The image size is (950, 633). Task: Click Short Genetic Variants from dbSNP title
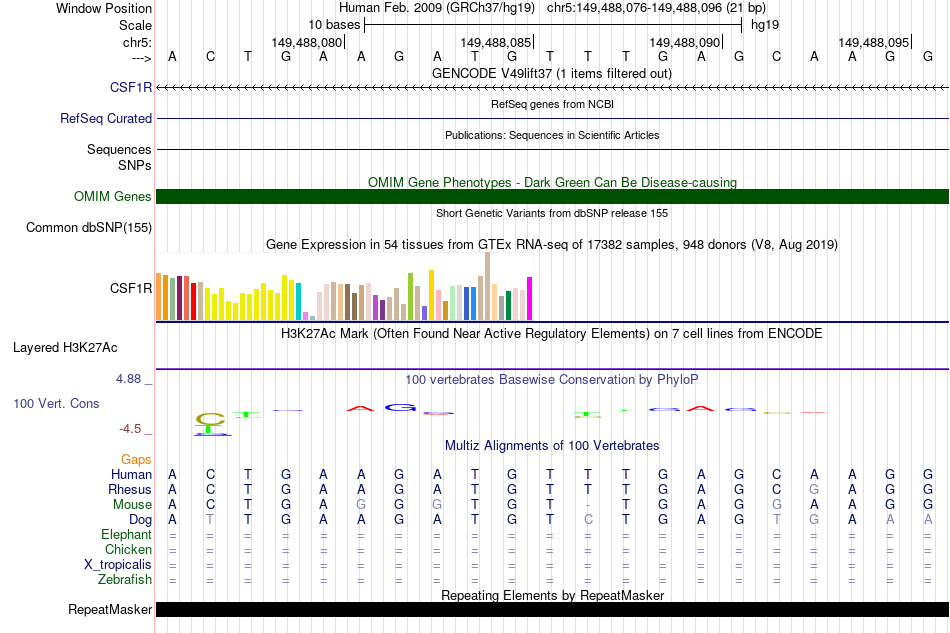tap(552, 213)
